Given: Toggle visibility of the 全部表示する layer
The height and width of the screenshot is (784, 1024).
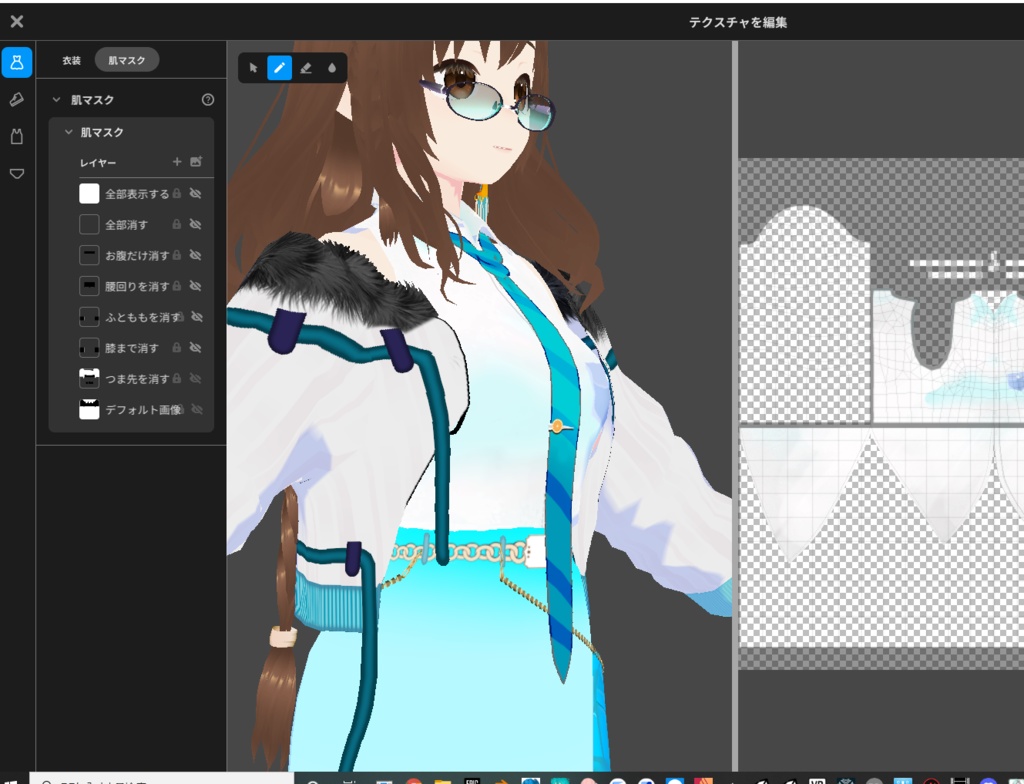Looking at the screenshot, I should pos(195,192).
